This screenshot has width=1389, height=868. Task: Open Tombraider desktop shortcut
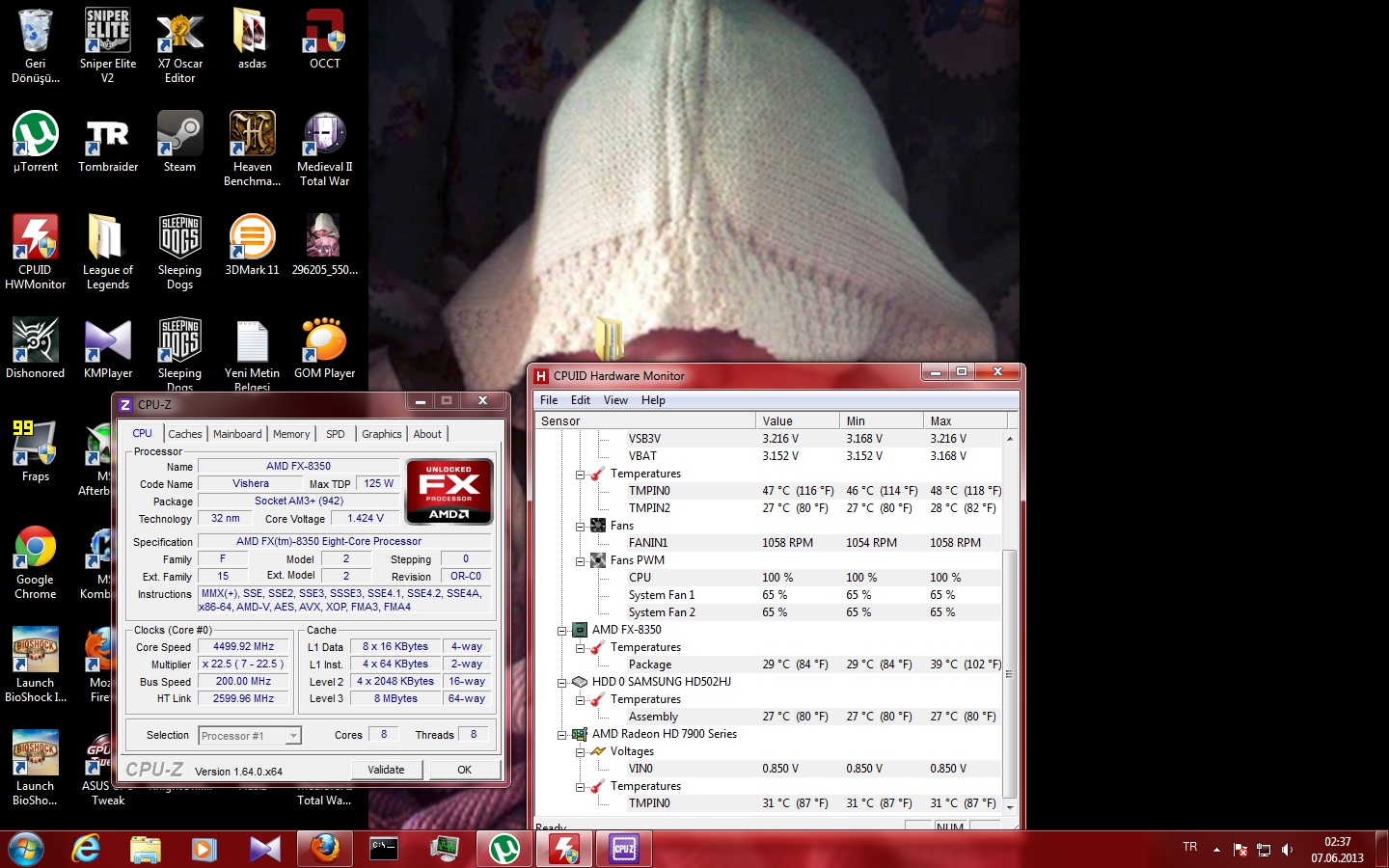pyautogui.click(x=108, y=142)
